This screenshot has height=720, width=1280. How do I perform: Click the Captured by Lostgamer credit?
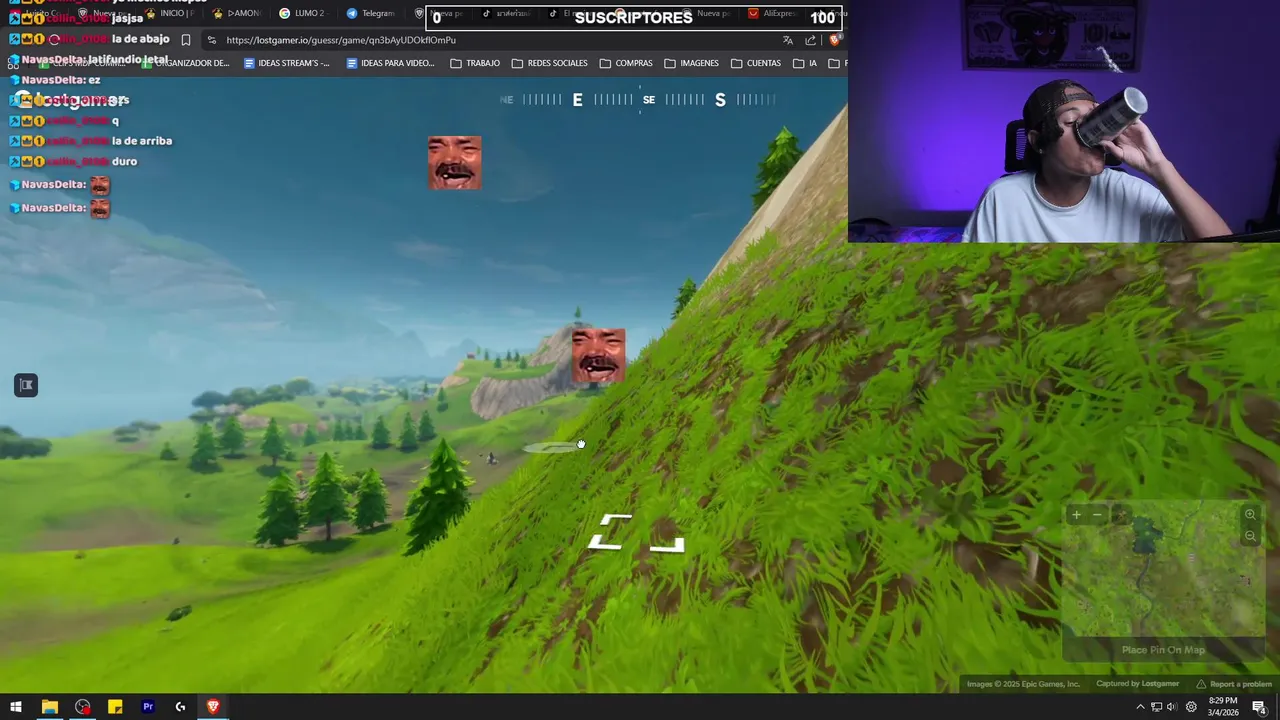[1137, 684]
